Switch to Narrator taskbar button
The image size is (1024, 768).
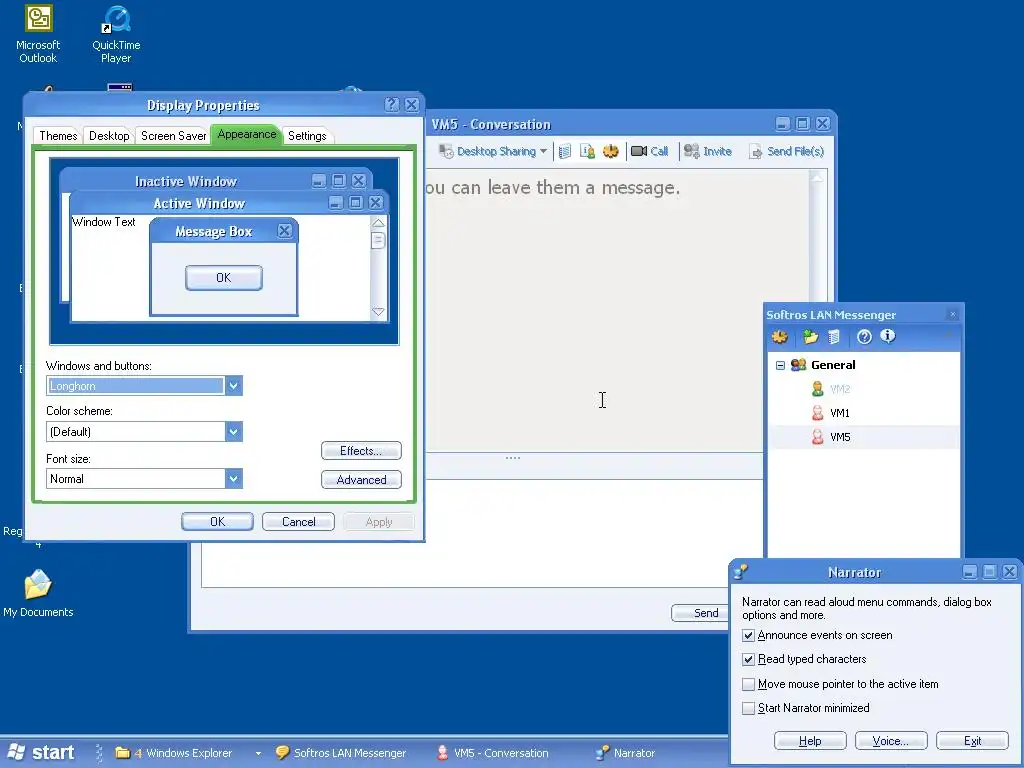(627, 753)
